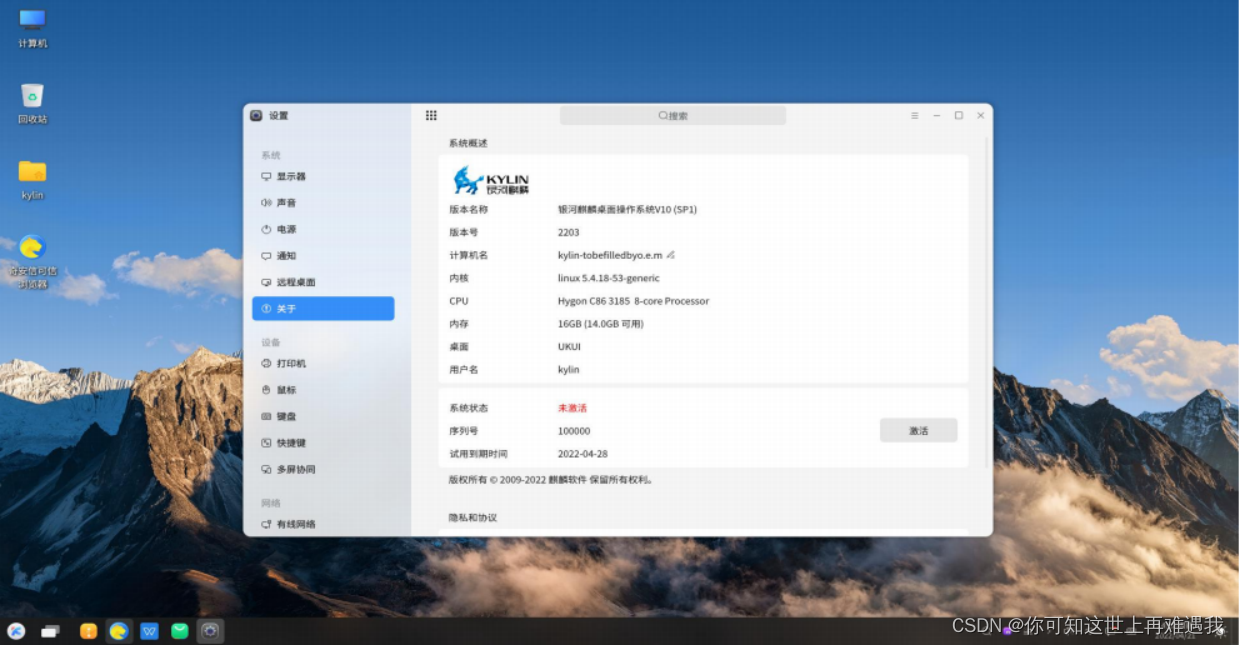1240x645 pixels.
Task: Select the highlighted 关于 about item
Action: pos(323,309)
